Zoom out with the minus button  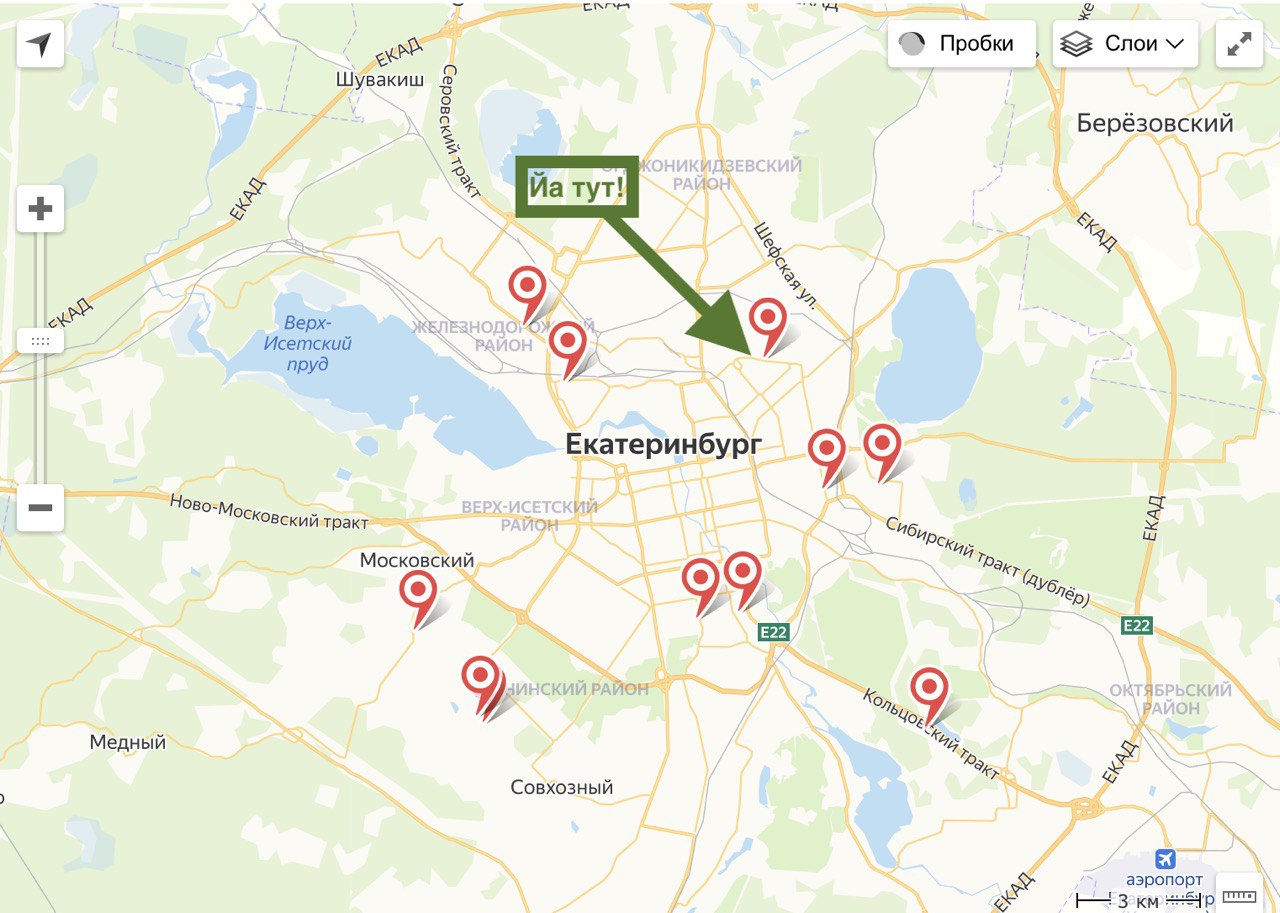pyautogui.click(x=40, y=508)
